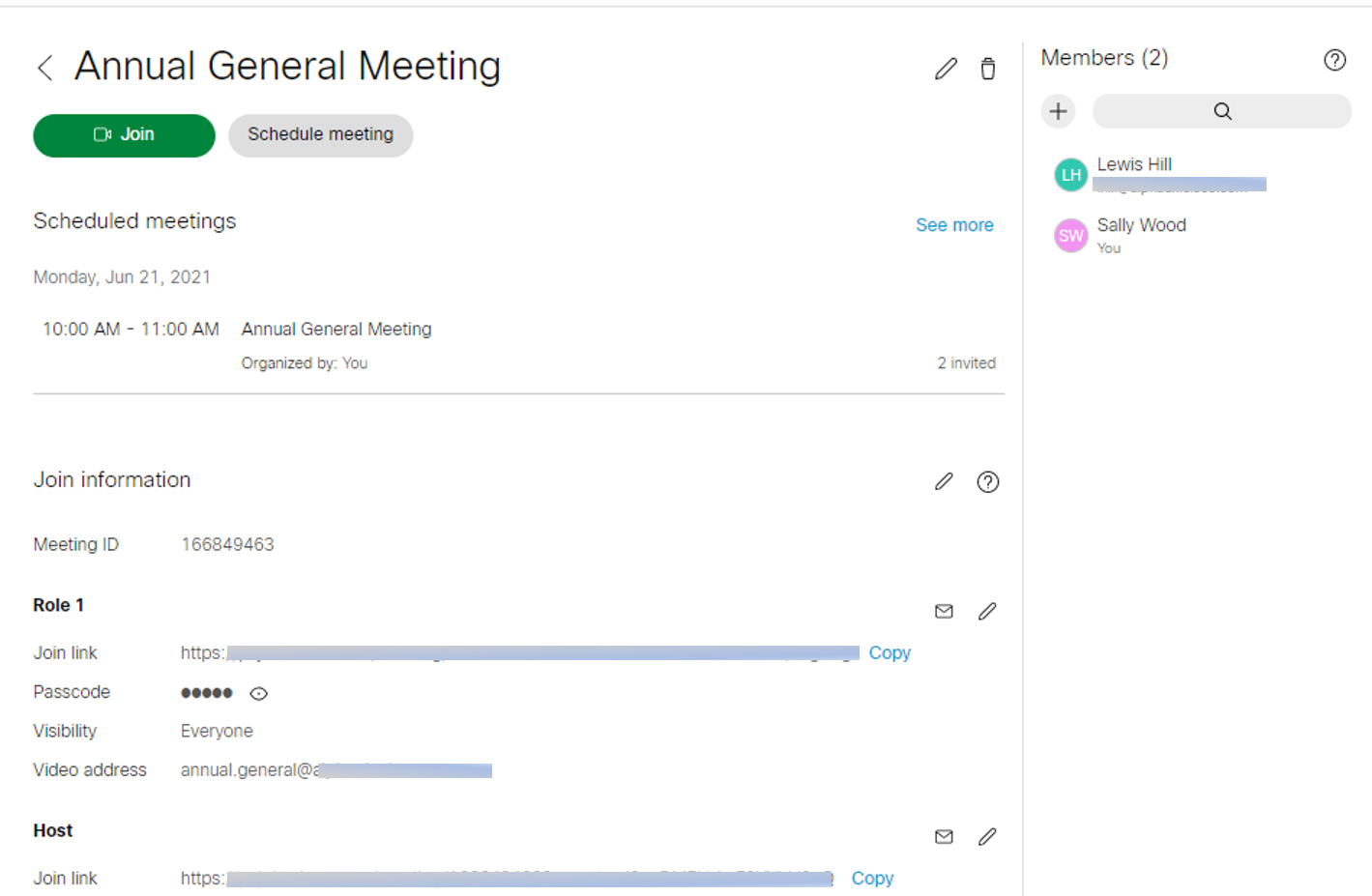This screenshot has height=896, width=1372.
Task: Reveal the passcode with the eye icon
Action: [257, 693]
